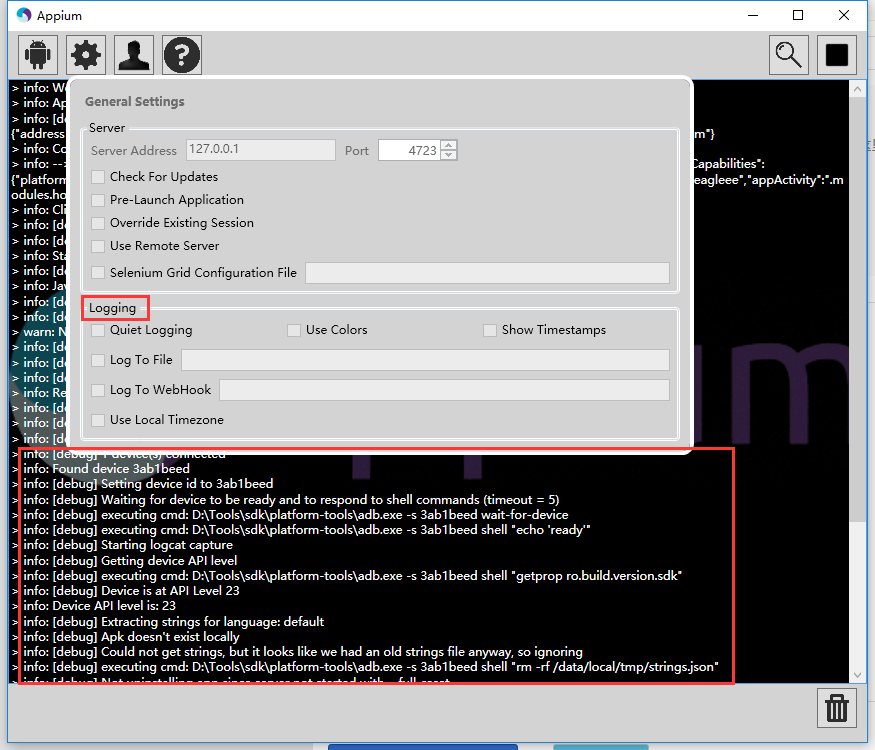Click log line 'Apk doesn't exist locally'
This screenshot has height=750, width=875.
(131, 637)
